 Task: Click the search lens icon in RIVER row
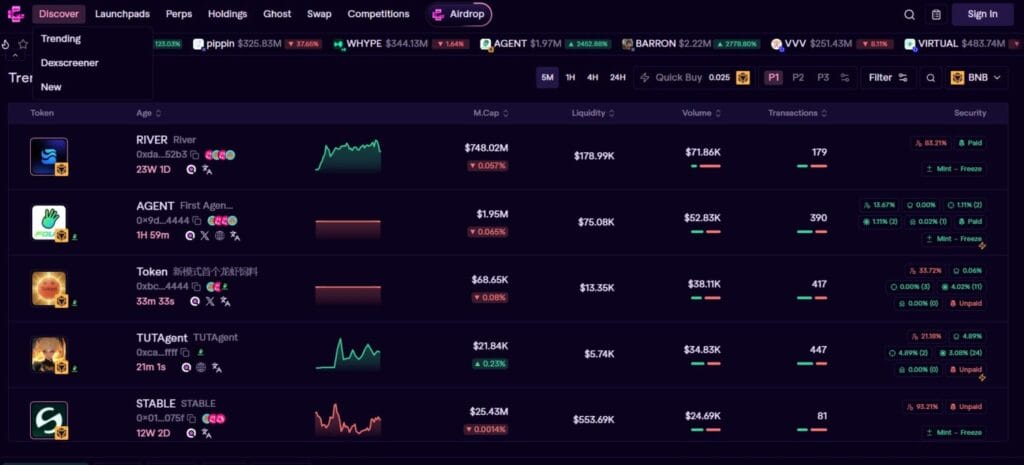point(191,170)
